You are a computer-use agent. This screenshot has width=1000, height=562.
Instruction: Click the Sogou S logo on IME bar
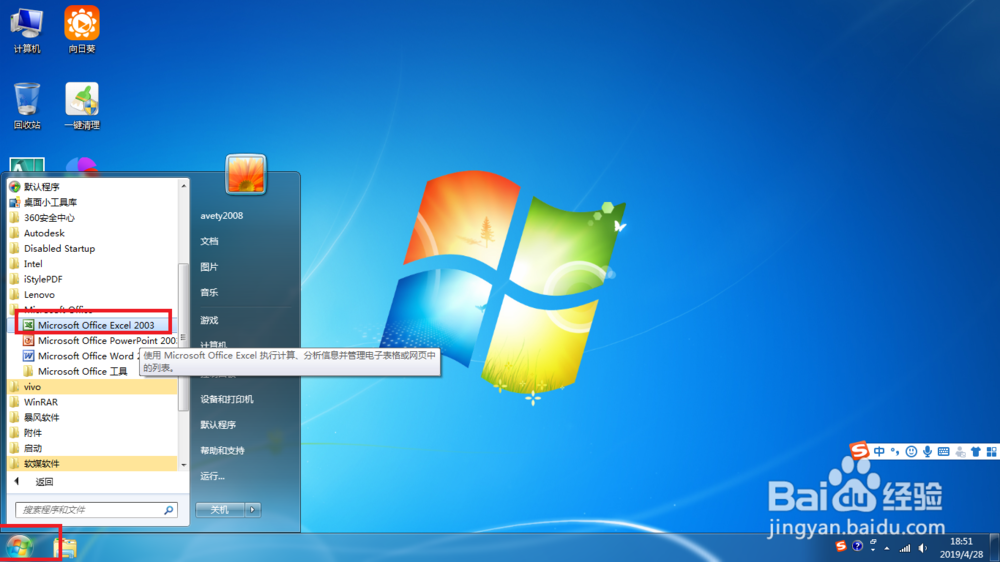(859, 451)
